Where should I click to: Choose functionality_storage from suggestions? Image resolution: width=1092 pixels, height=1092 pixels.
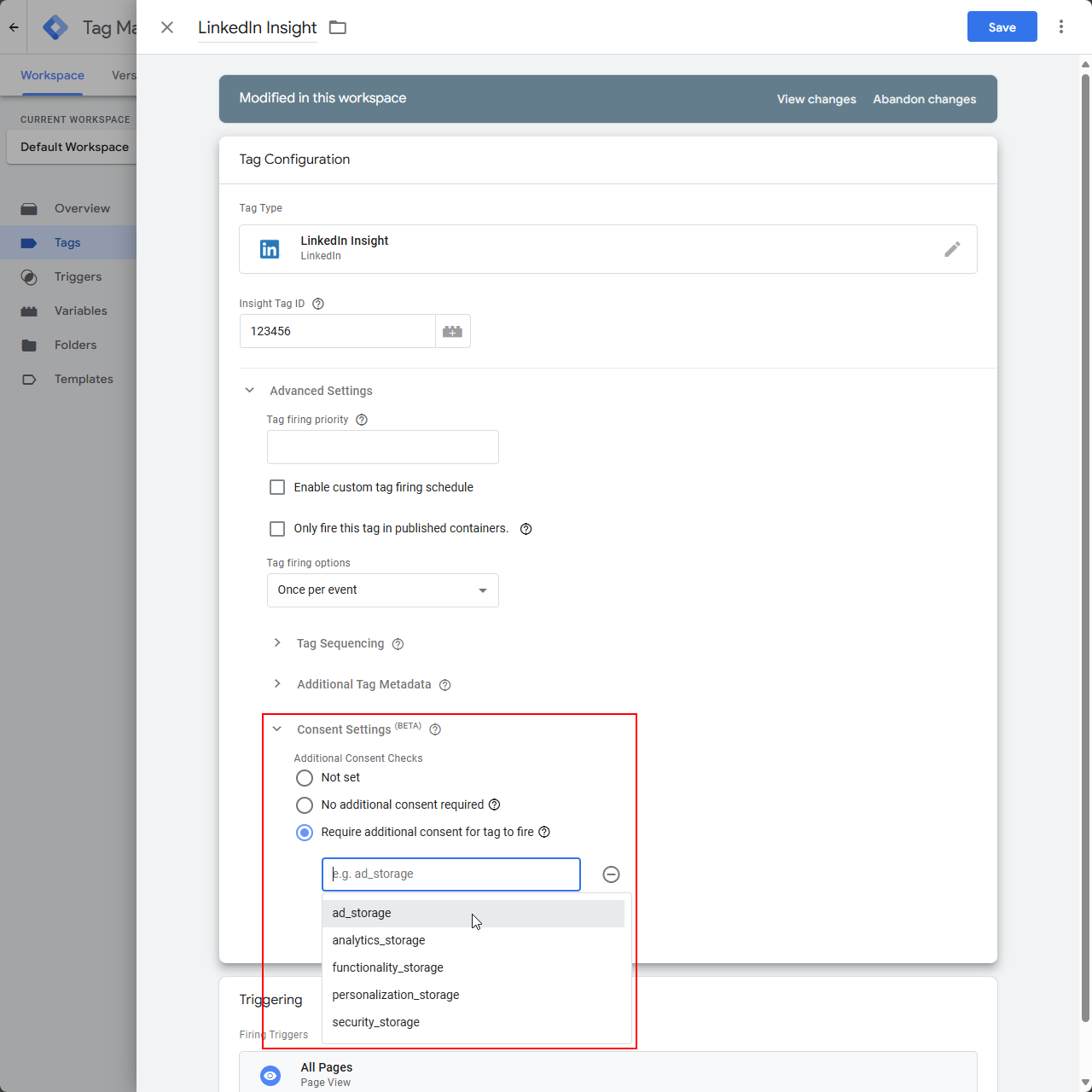tap(473, 967)
